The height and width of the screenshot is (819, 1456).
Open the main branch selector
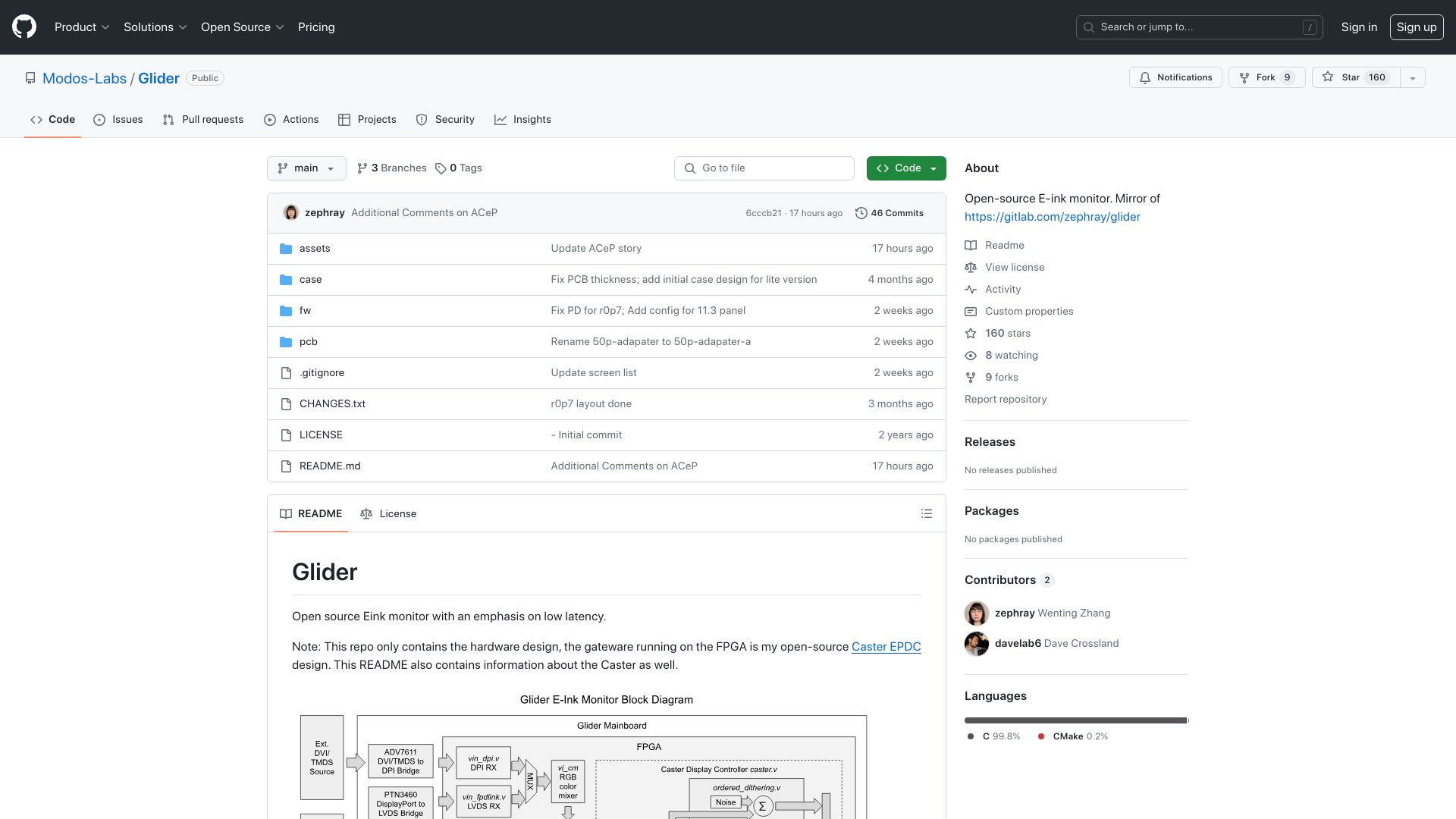tap(306, 168)
